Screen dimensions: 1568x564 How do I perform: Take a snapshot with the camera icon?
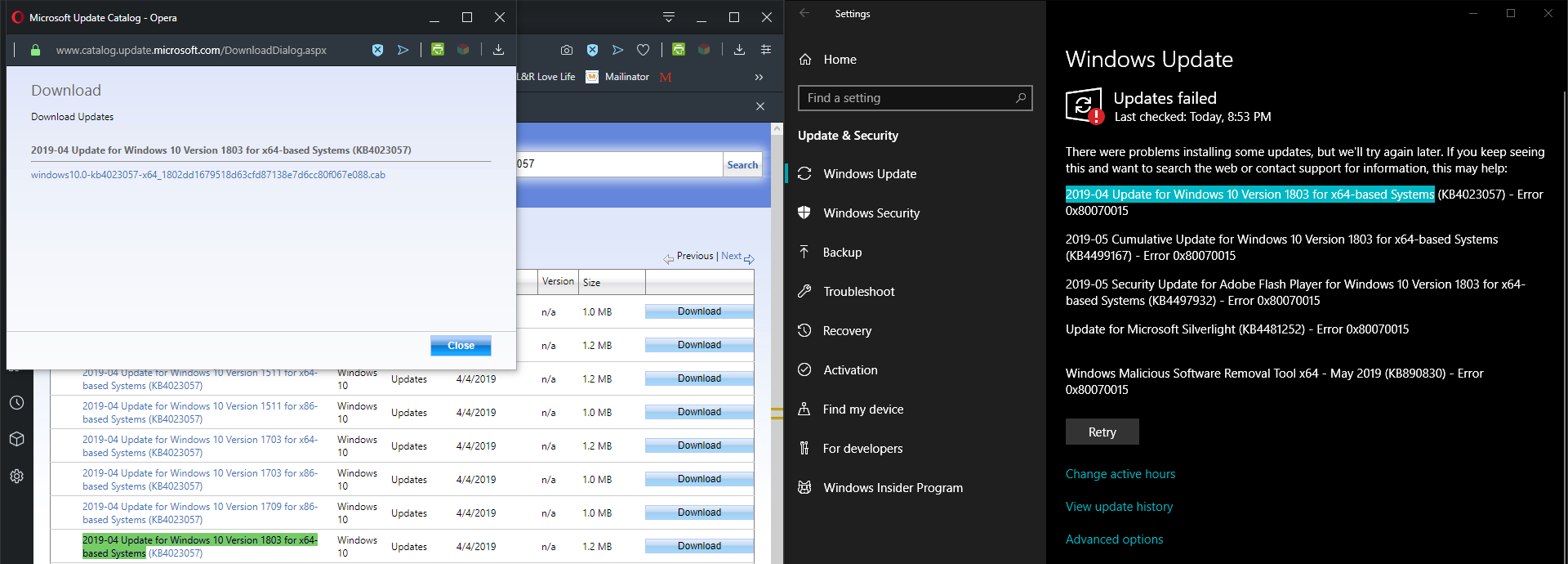coord(567,50)
